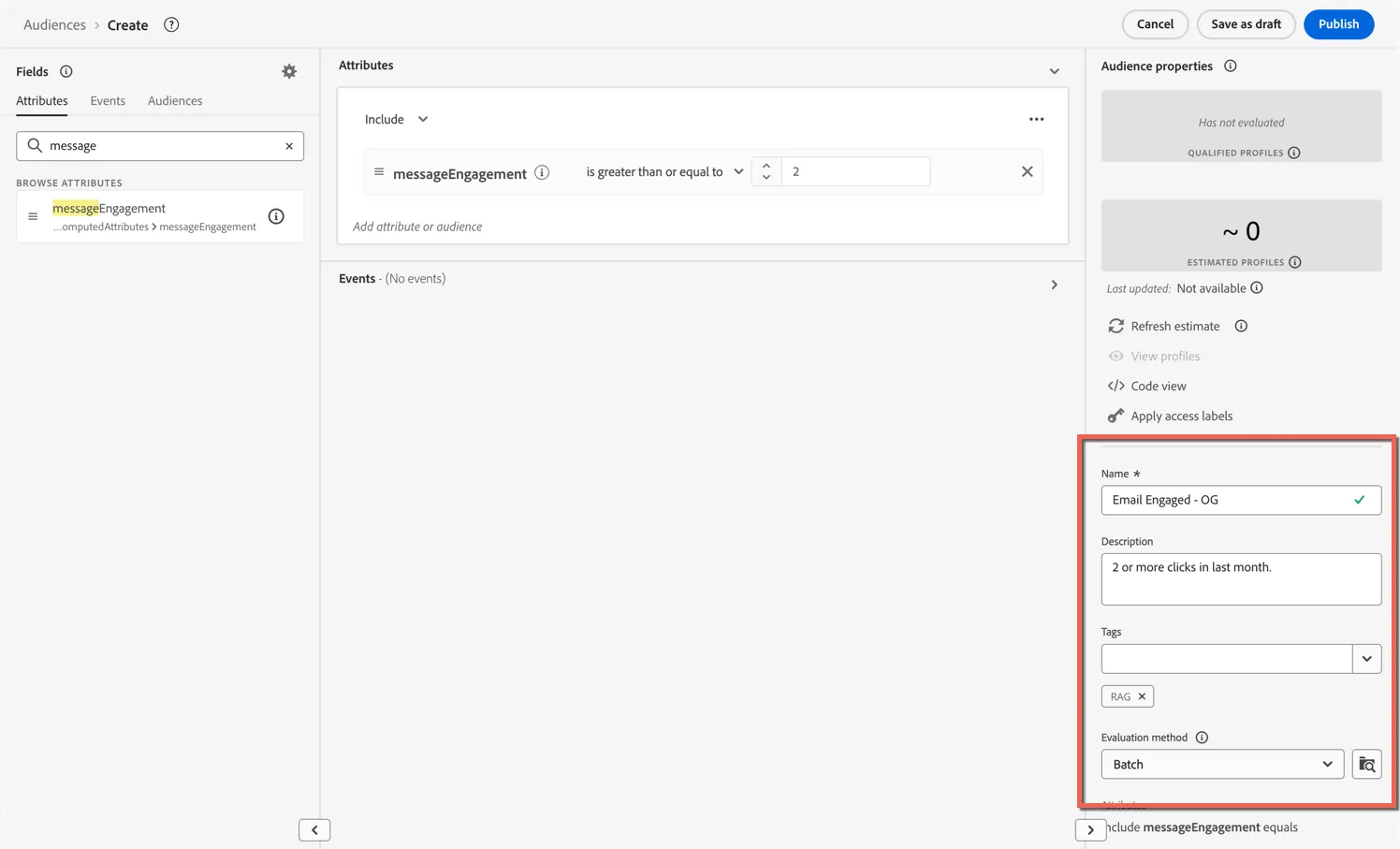Screen dimensions: 1400x849
Task: Click the value field containing 2
Action: (855, 171)
